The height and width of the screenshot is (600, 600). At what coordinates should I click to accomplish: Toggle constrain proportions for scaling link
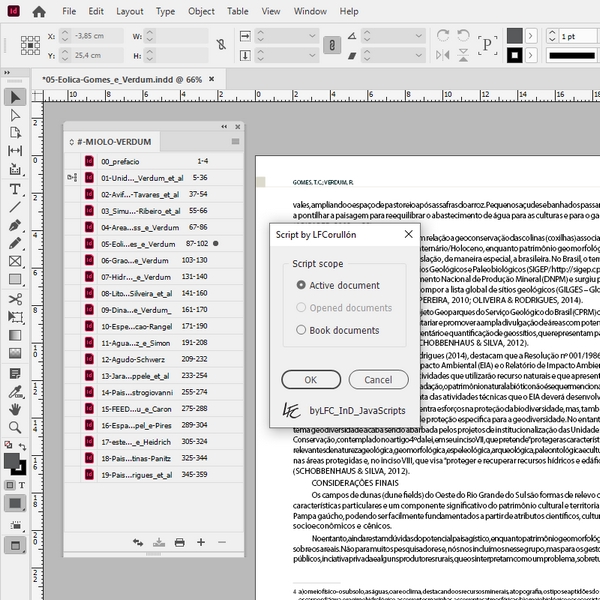coord(331,46)
